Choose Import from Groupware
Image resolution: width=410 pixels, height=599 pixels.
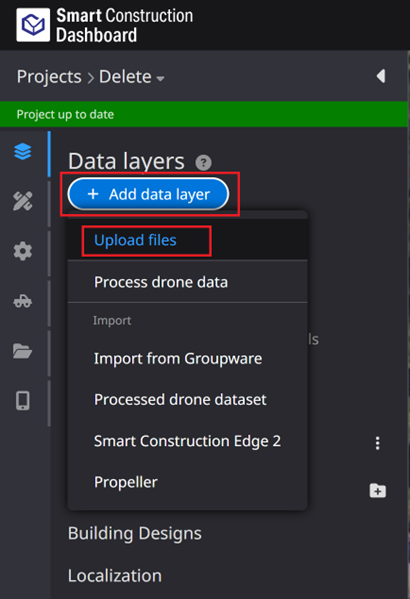(x=178, y=359)
